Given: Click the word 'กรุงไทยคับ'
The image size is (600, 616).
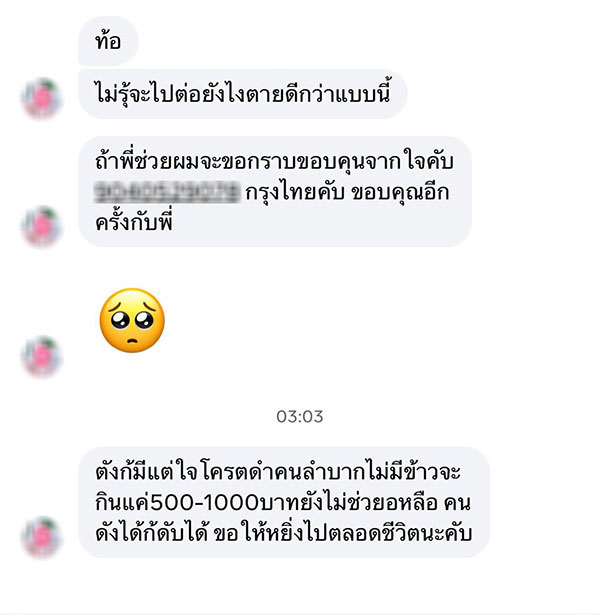Looking at the screenshot, I should [x=295, y=192].
